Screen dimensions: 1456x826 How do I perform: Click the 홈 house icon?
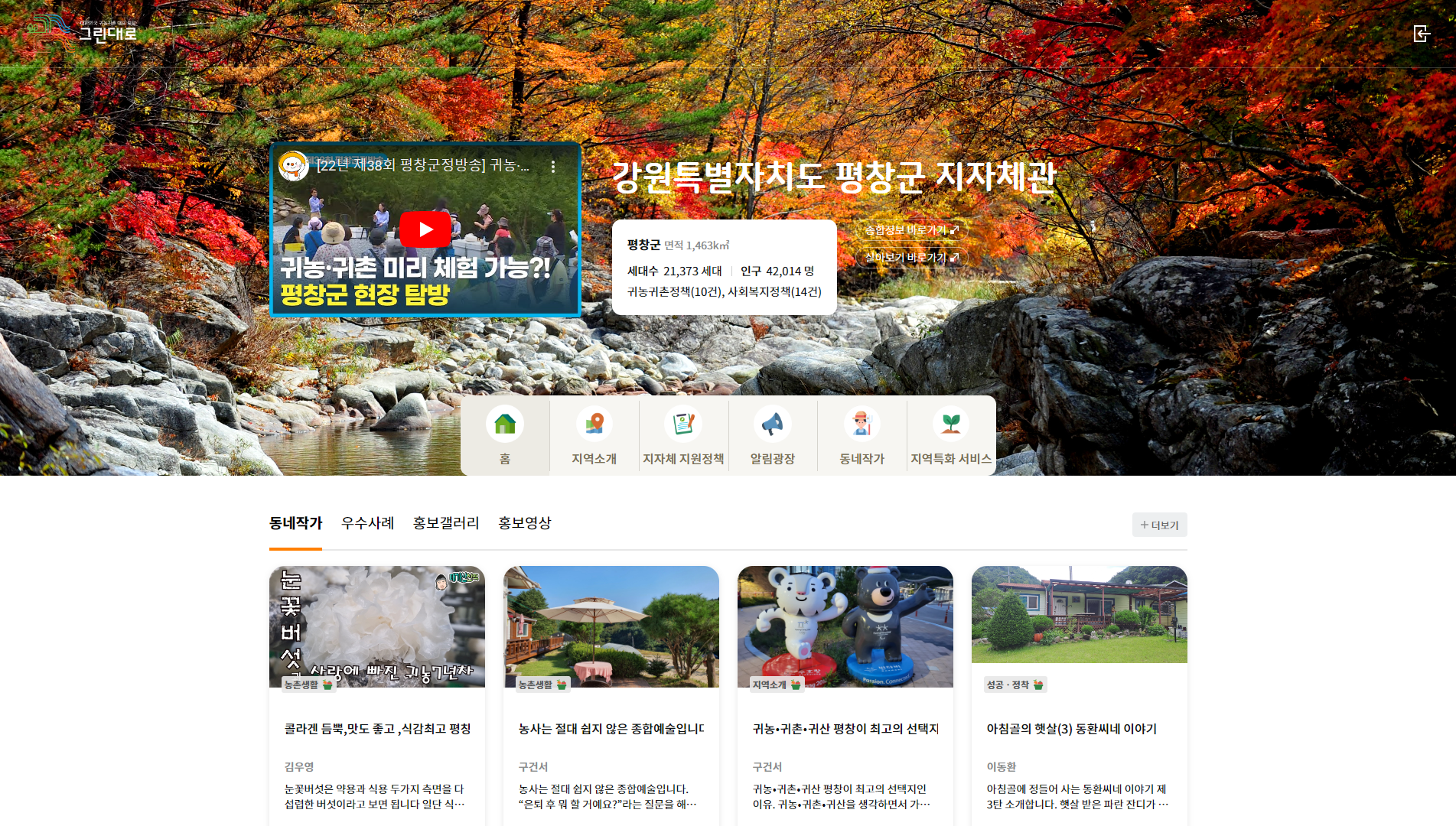click(504, 424)
